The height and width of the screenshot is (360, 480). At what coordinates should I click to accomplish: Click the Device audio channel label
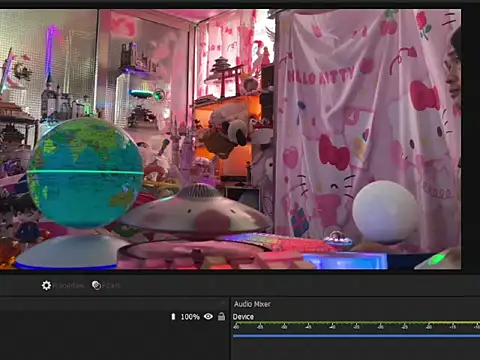pyautogui.click(x=243, y=317)
